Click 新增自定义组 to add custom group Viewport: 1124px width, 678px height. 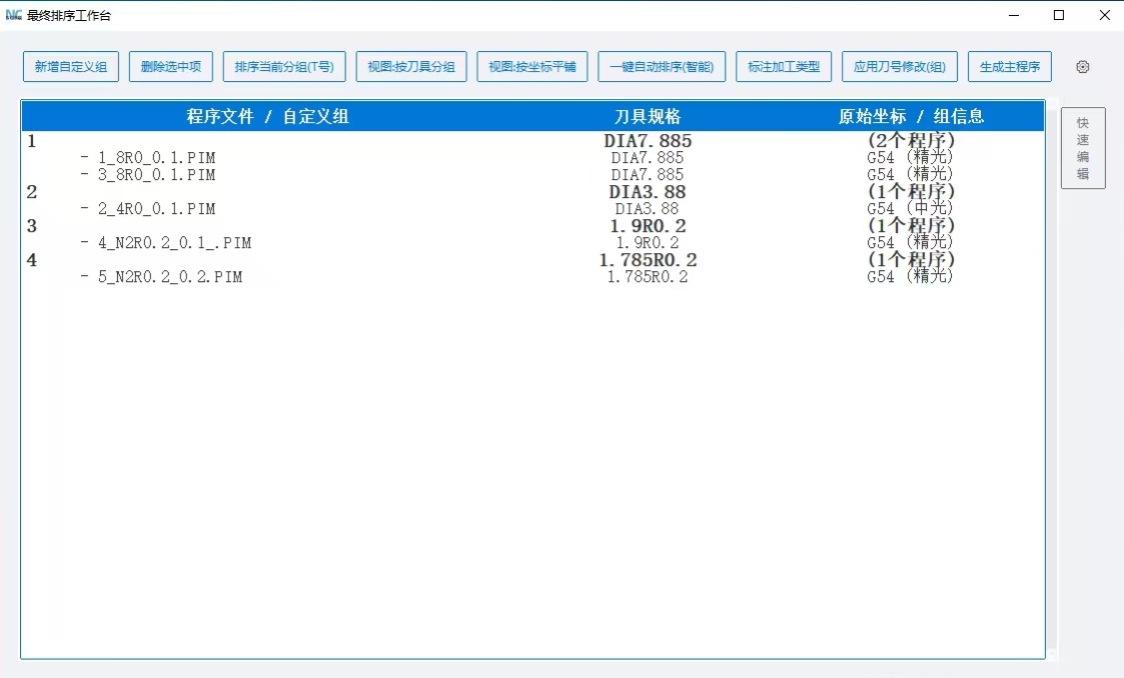70,66
